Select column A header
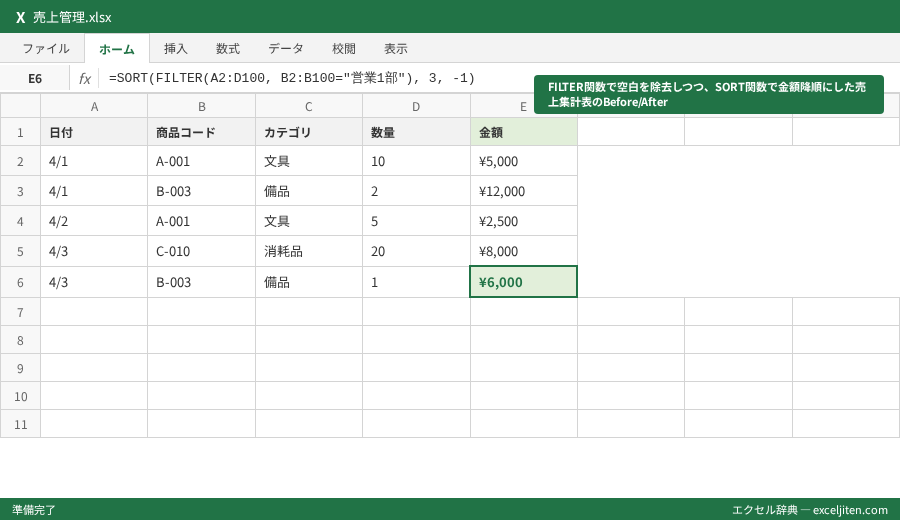Viewport: 900px width, 520px height. click(x=94, y=106)
